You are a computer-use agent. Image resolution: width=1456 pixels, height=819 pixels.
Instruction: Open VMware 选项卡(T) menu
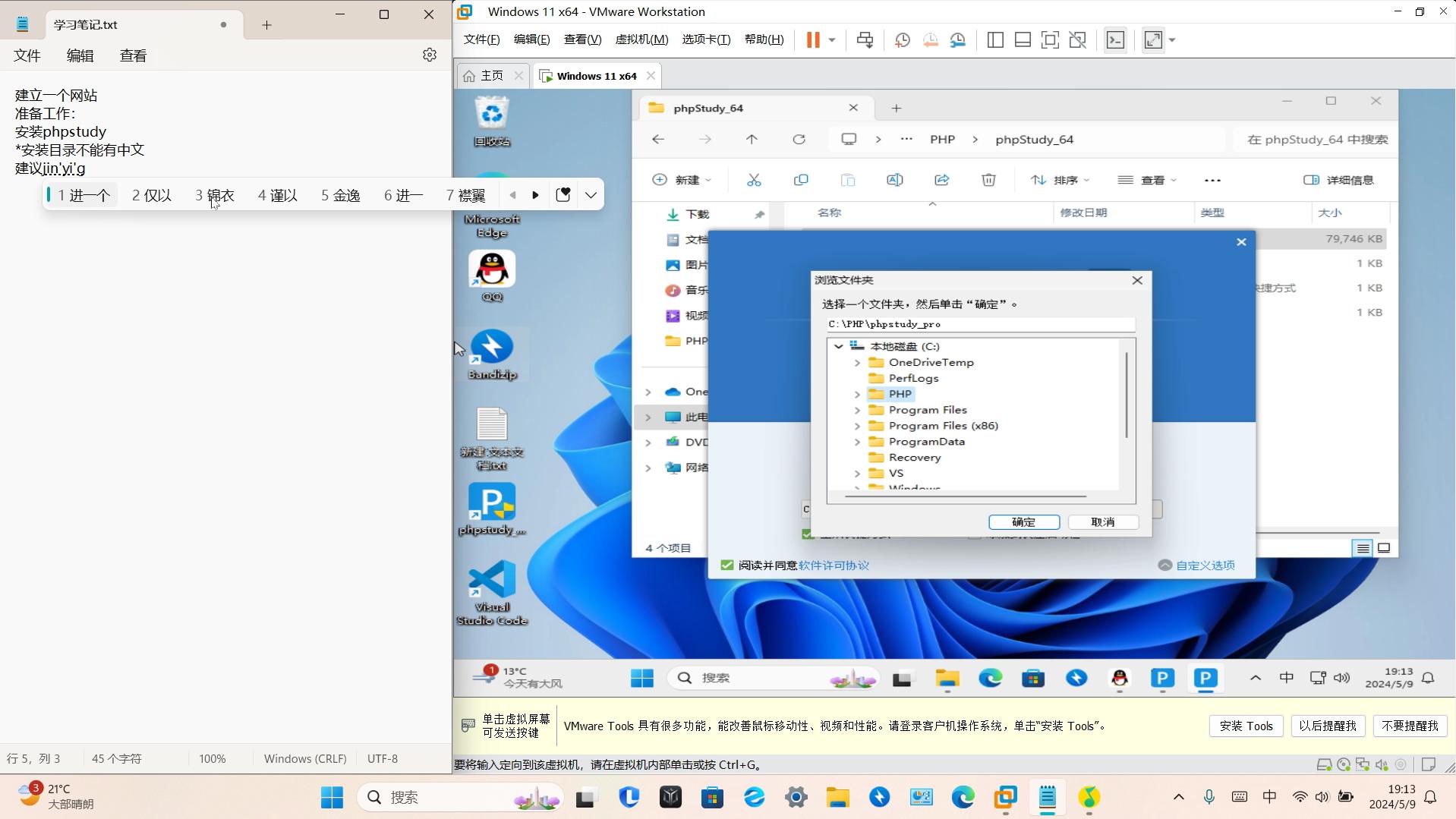(706, 39)
